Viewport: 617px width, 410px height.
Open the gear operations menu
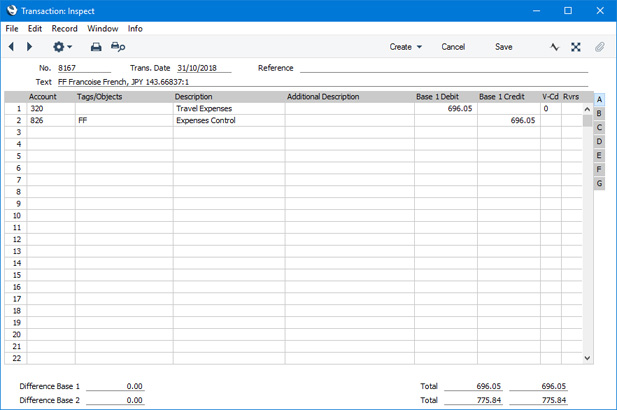coord(62,47)
